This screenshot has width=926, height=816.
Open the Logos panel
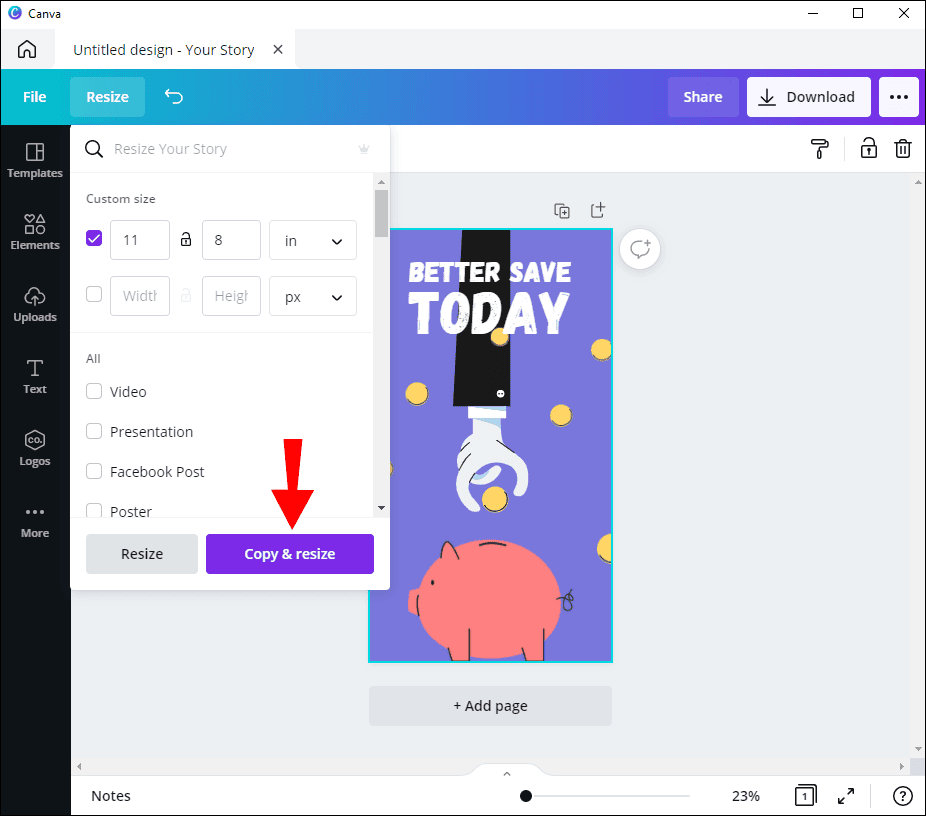tap(34, 448)
